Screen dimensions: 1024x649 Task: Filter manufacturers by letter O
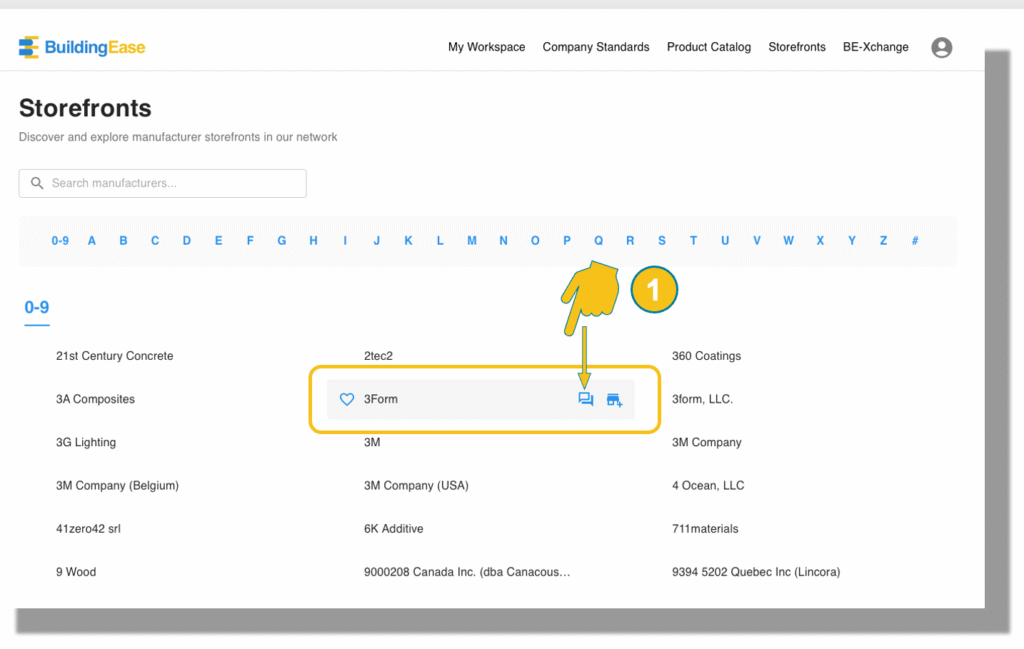coord(535,241)
